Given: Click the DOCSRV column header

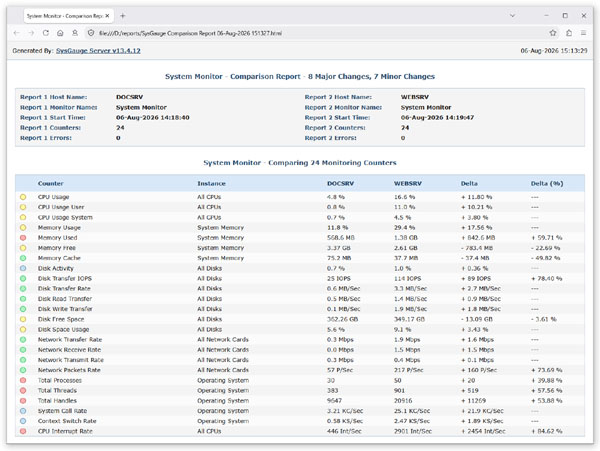Looking at the screenshot, I should [341, 183].
